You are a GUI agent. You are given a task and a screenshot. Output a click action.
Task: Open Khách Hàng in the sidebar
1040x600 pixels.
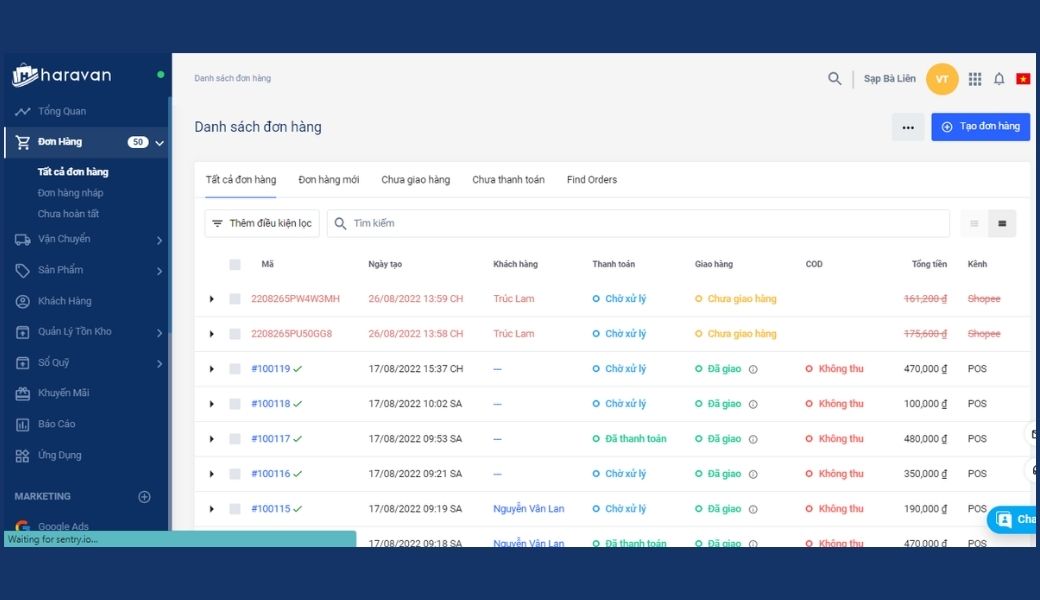[64, 301]
